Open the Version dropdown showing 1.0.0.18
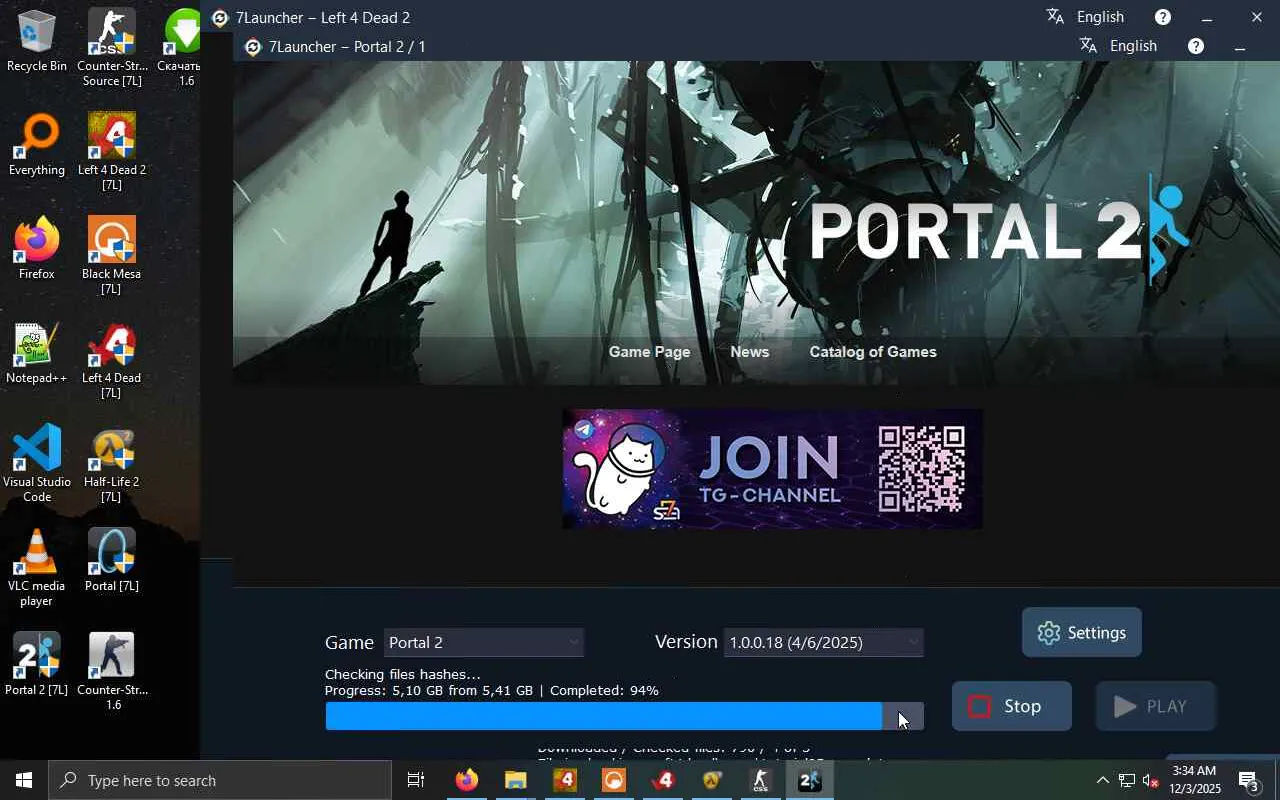Viewport: 1280px width, 800px height. click(824, 642)
